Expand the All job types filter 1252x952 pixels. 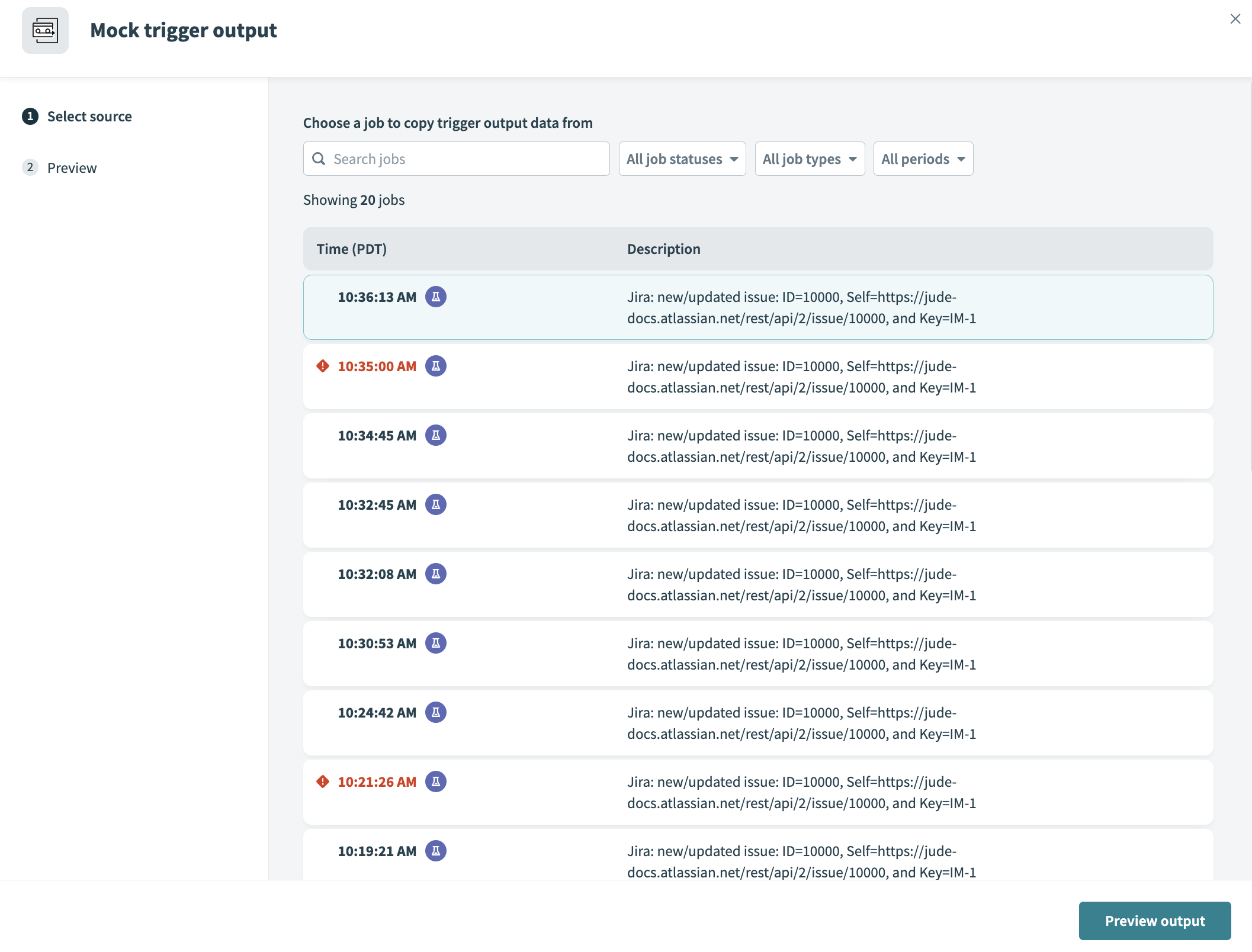[x=808, y=158]
